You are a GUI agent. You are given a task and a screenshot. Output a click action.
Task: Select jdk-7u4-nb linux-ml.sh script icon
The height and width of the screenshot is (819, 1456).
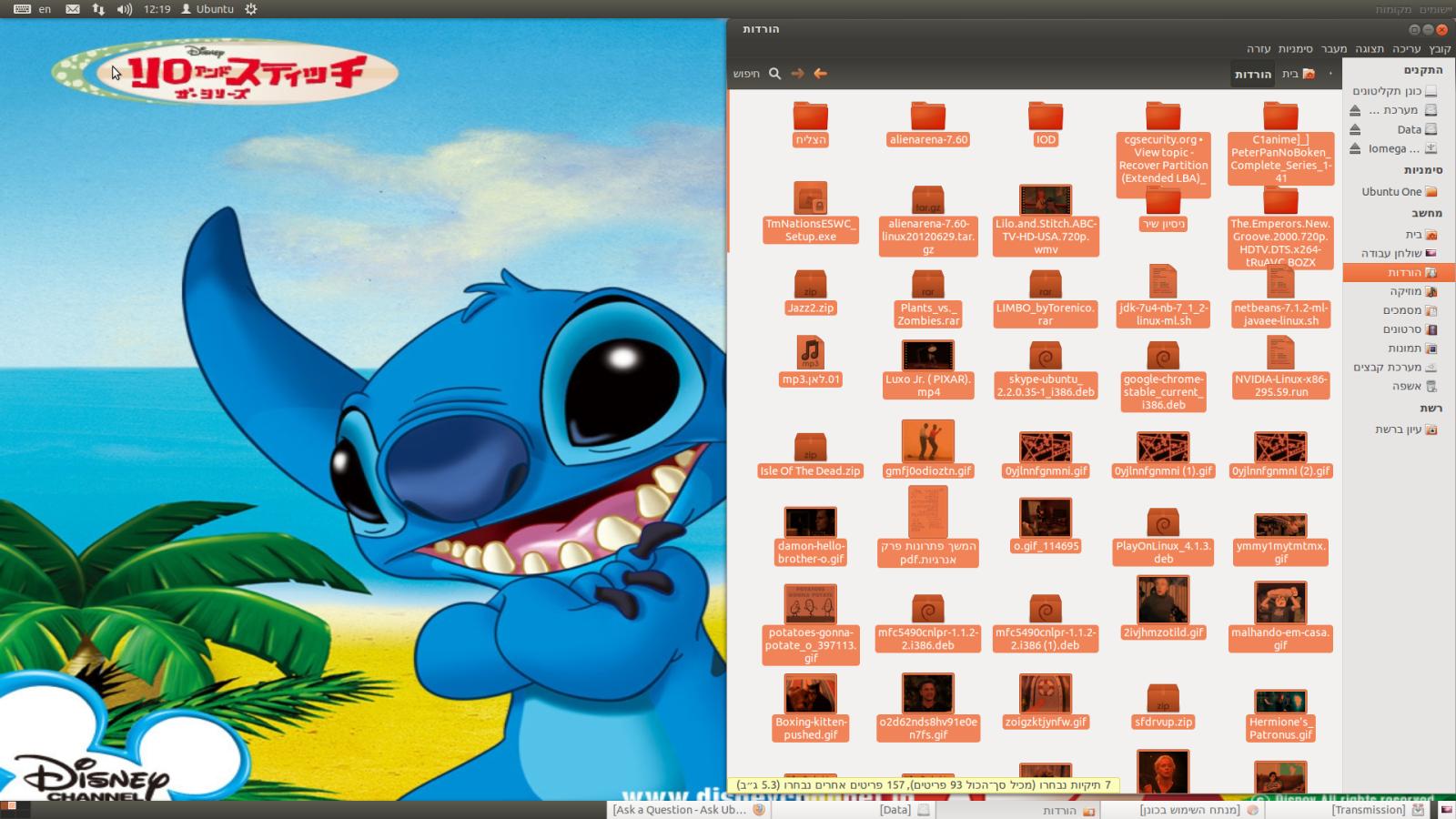pyautogui.click(x=1163, y=281)
